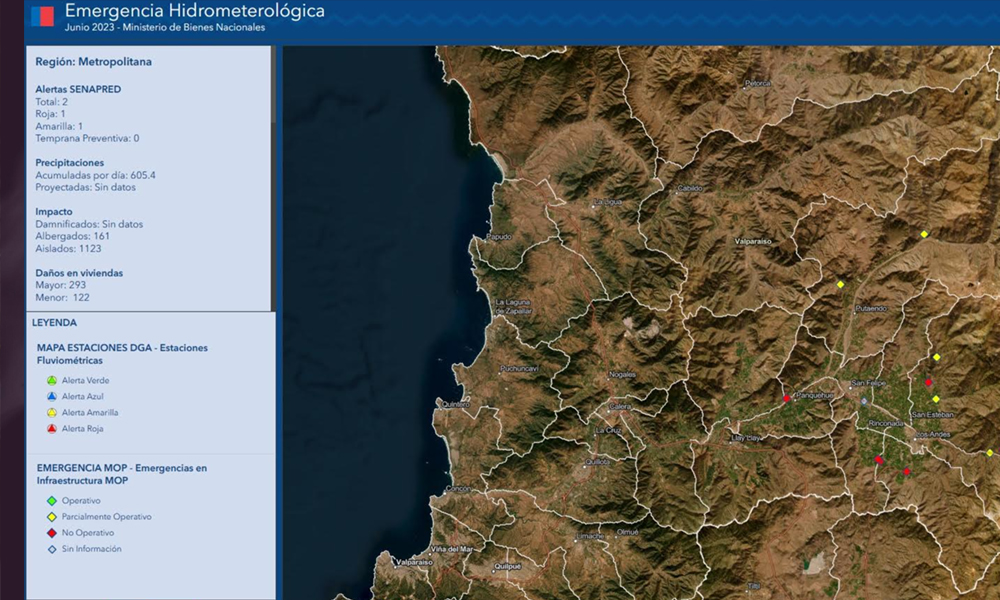Click the La Ligua map label
Image resolution: width=1000 pixels, height=600 pixels.
607,202
